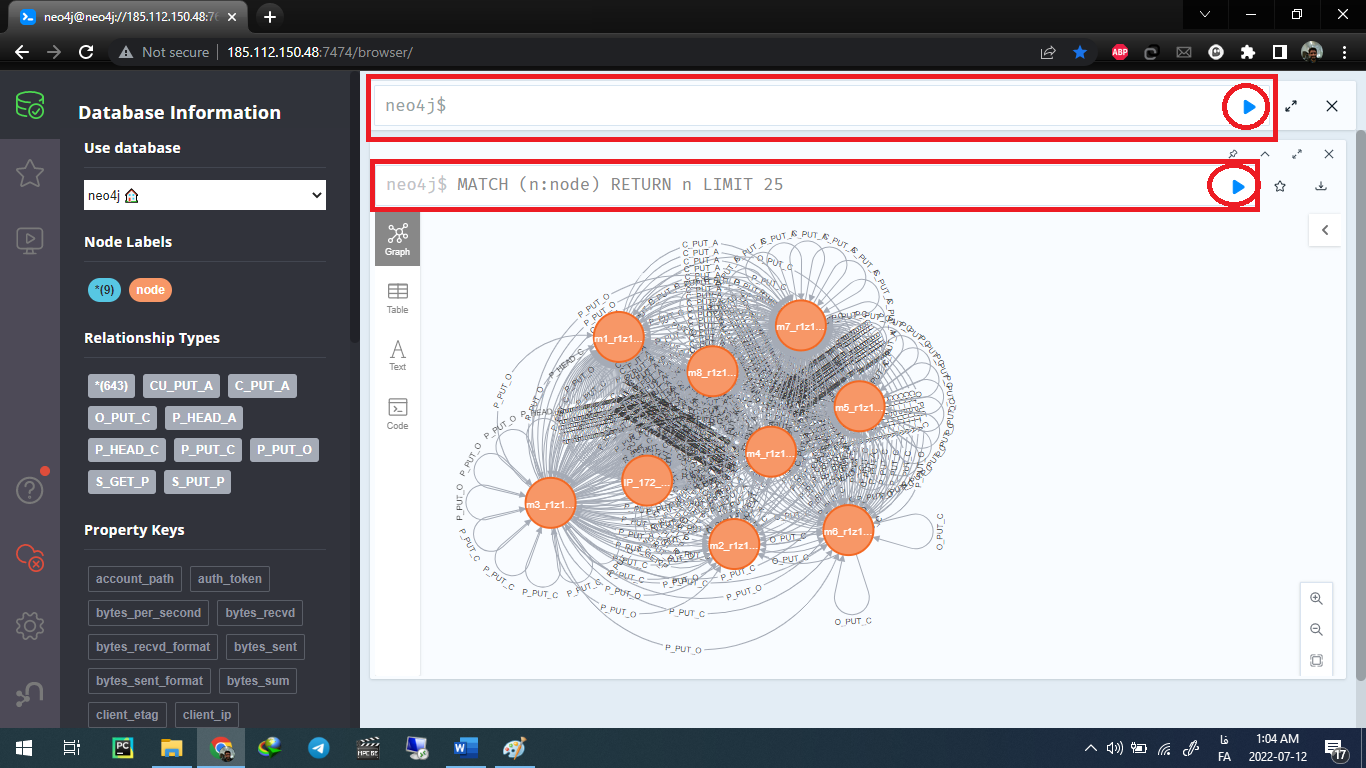Image resolution: width=1366 pixels, height=768 pixels.
Task: Open the Use database dropdown
Action: 205,196
